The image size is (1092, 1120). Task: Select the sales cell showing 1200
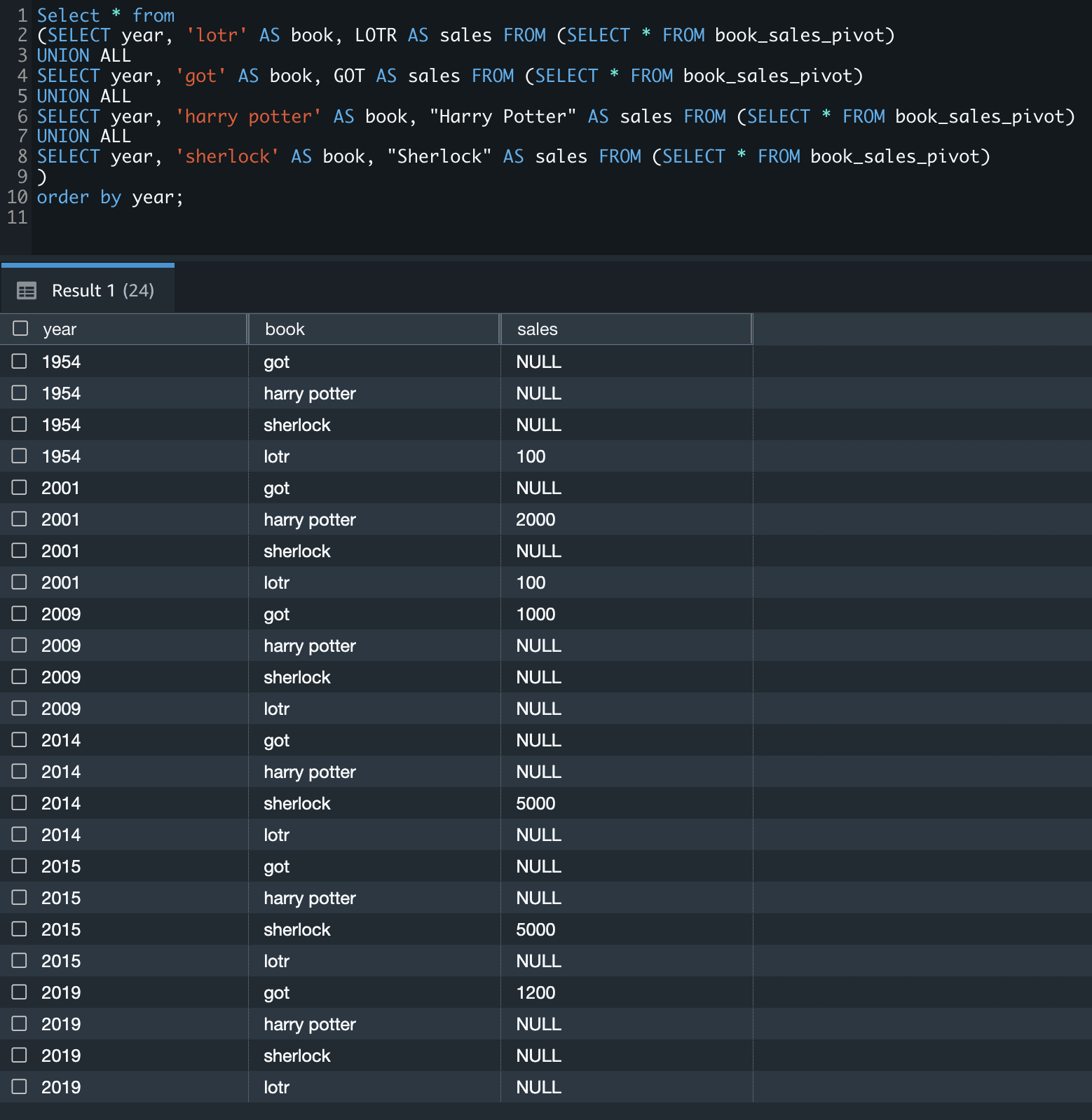coord(535,993)
